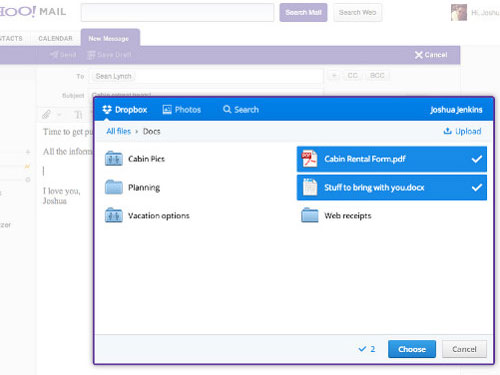Open the Web receipts folder icon
Screen dimensions: 500x375
[310, 215]
